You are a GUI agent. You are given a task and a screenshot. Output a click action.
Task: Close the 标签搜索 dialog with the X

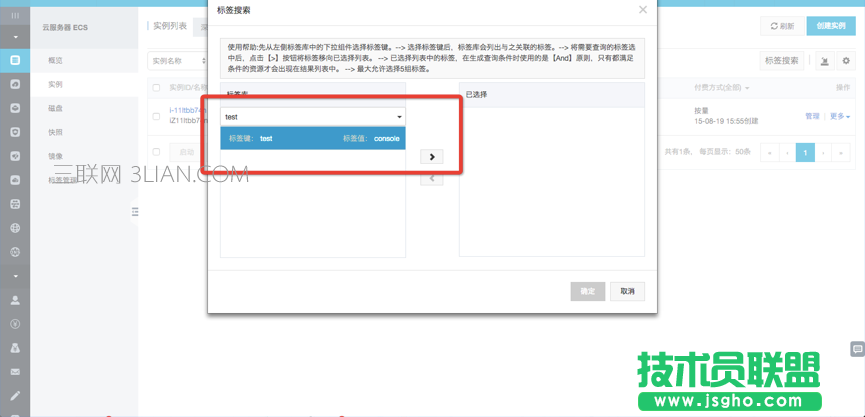[x=642, y=10]
